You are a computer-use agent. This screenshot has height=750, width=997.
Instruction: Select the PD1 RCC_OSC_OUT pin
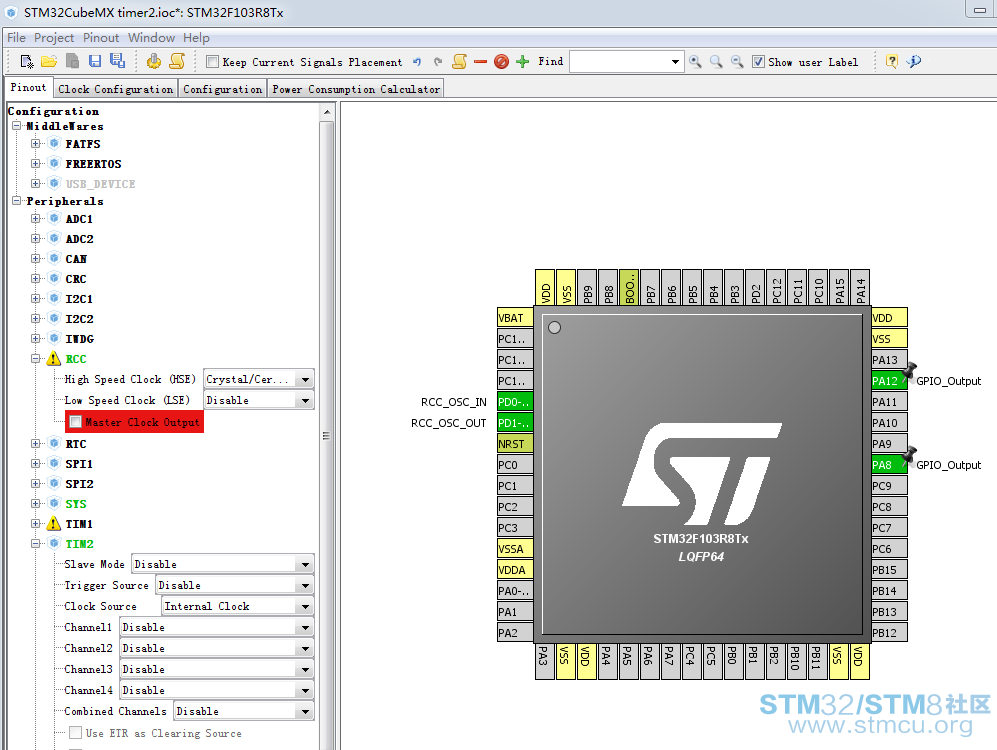(x=514, y=423)
